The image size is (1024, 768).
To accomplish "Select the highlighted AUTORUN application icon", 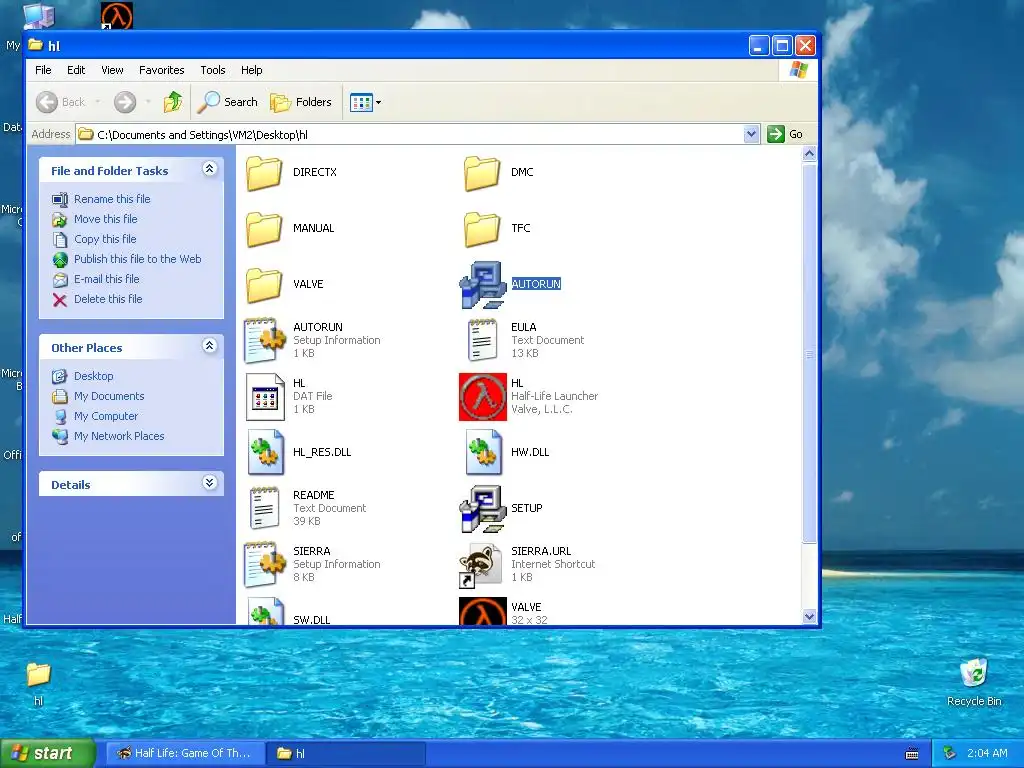I will click(483, 285).
